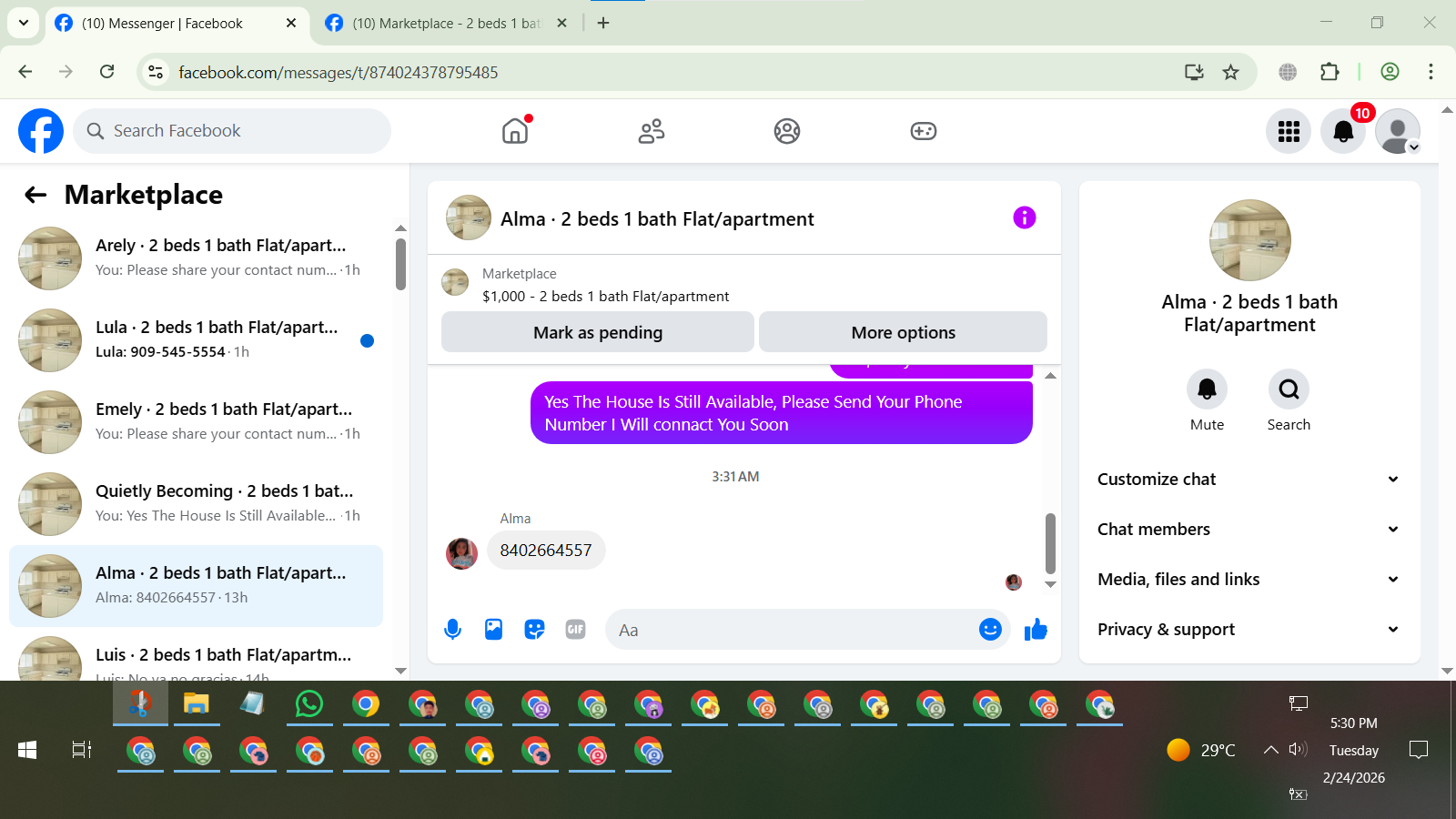The width and height of the screenshot is (1456, 819).
Task: Open the Gaming icon in top navigation
Action: 924,131
